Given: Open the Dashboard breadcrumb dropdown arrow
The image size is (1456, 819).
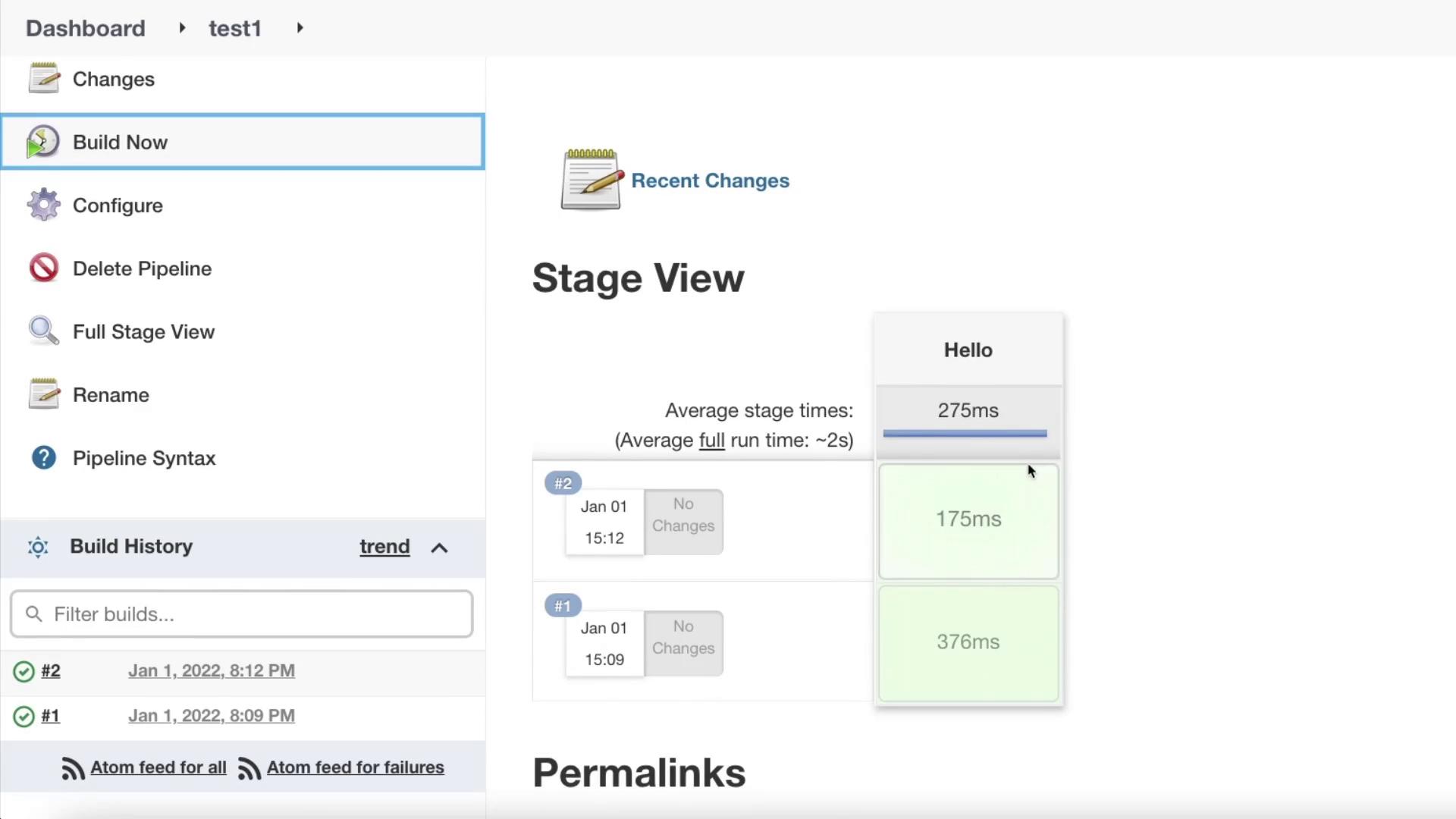Looking at the screenshot, I should tap(182, 28).
